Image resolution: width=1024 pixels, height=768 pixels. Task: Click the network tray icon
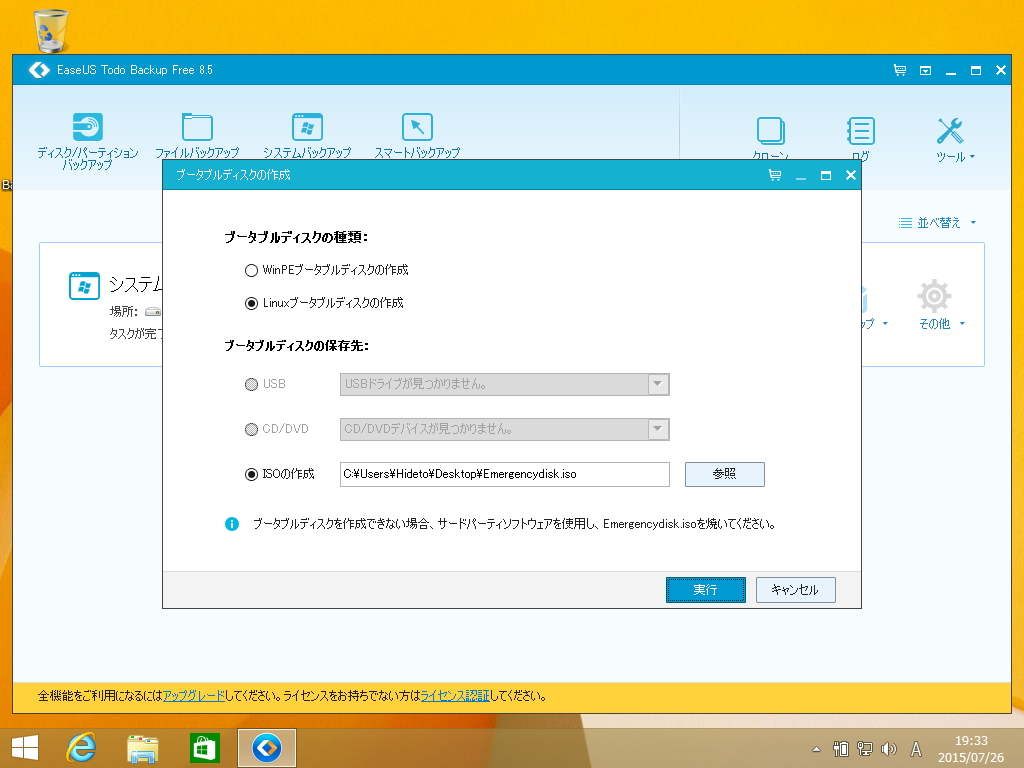click(x=865, y=749)
